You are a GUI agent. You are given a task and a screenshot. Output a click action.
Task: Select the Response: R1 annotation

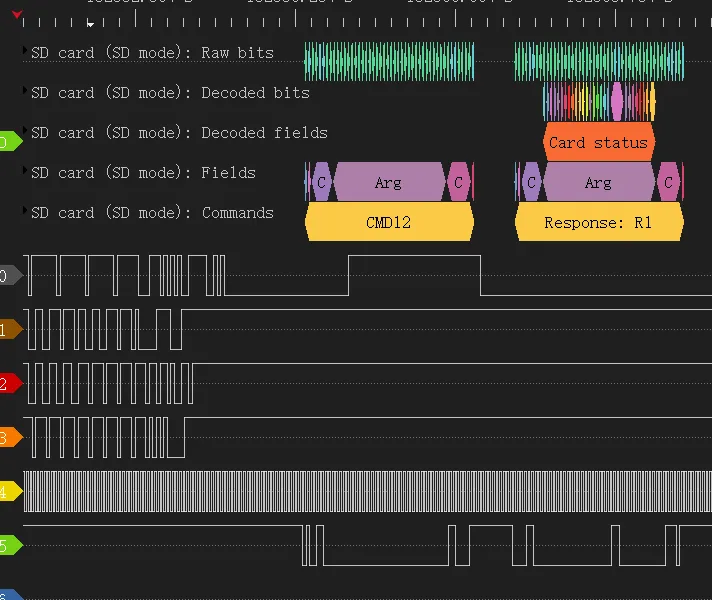tap(598, 223)
